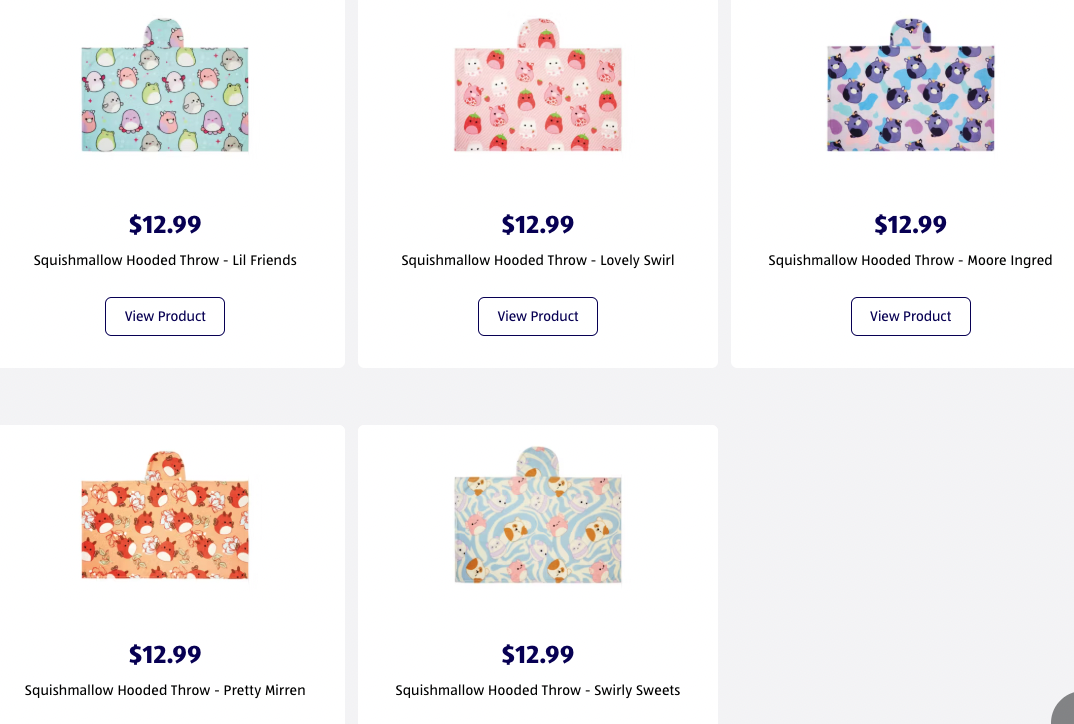Click the $12.99 price of Pretty Mirren
The width and height of the screenshot is (1074, 724).
point(165,654)
